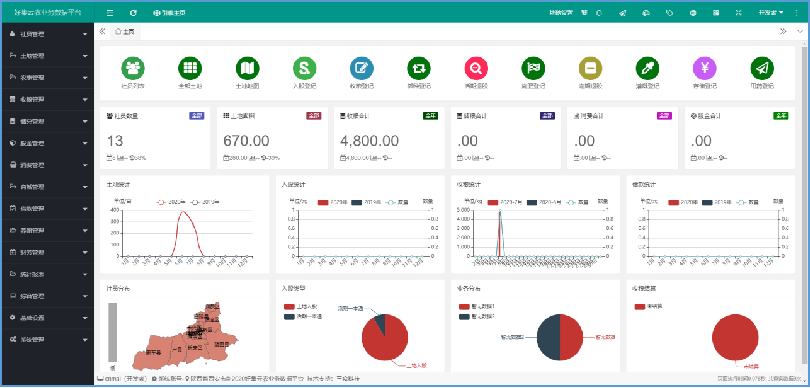Viewport: 810px width, 388px height.
Task: Expand the 股金管理 sidebar menu
Action: (x=48, y=144)
